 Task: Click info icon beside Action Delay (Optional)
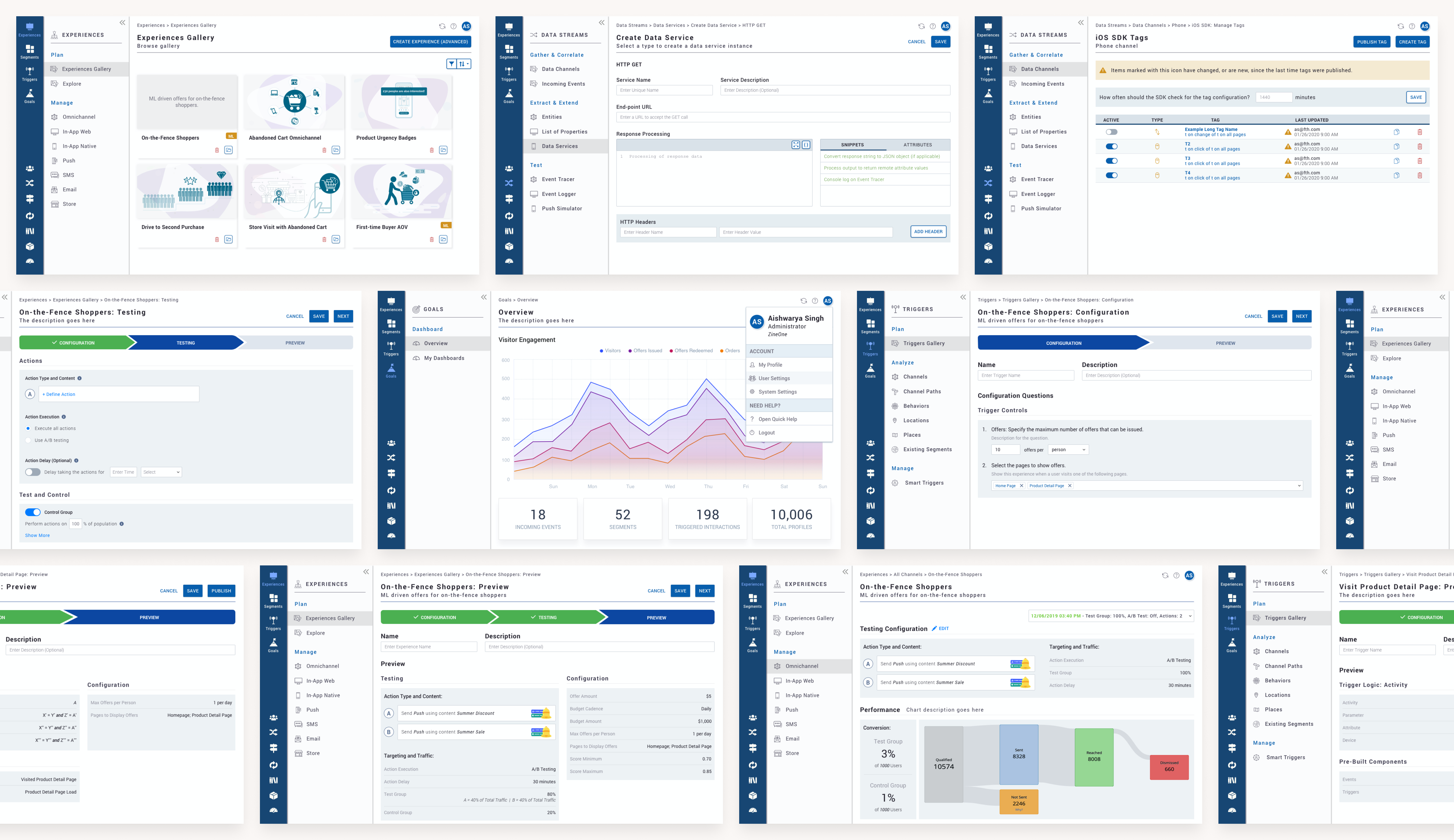[x=76, y=460]
